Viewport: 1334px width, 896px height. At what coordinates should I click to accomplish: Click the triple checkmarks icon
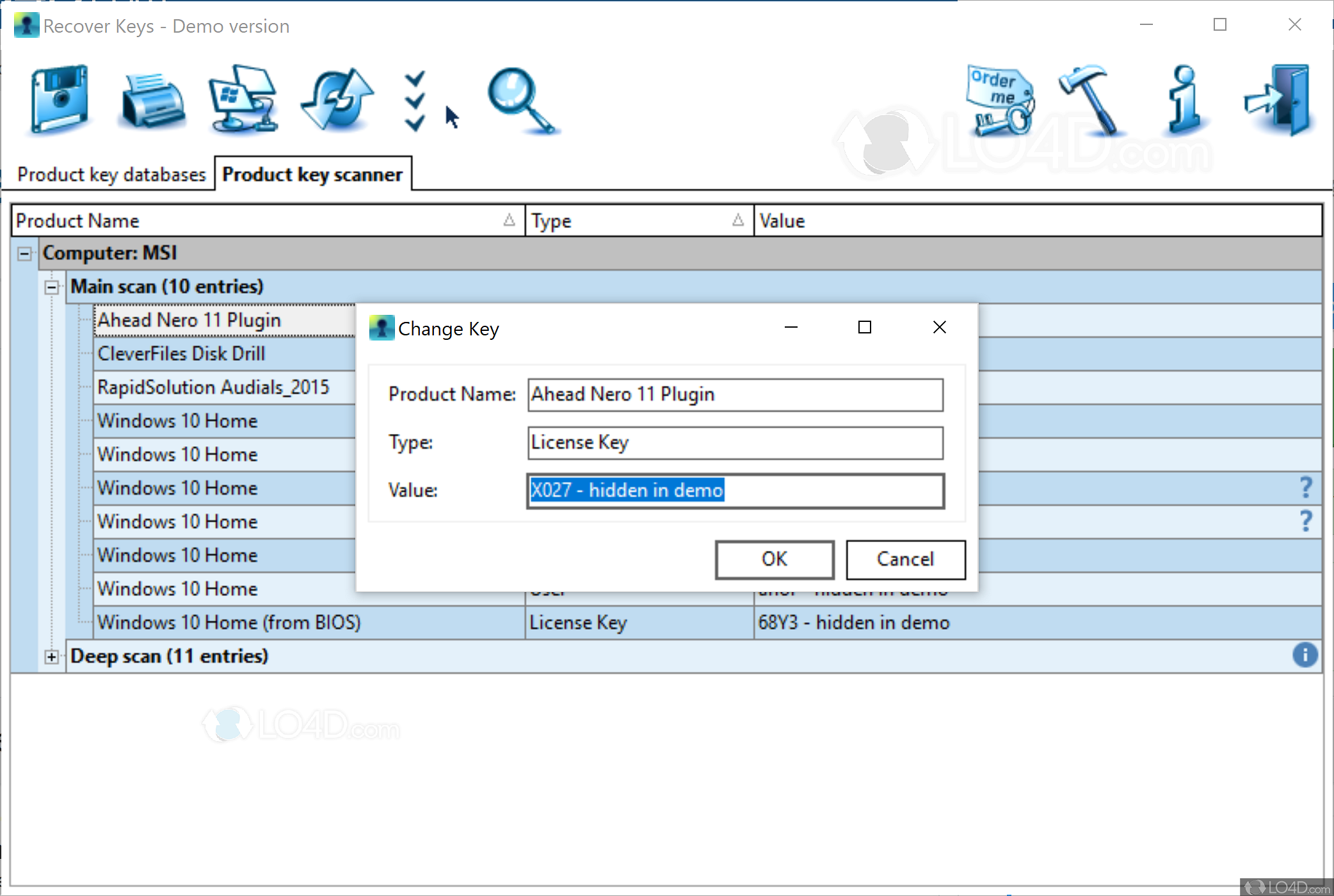coord(415,101)
